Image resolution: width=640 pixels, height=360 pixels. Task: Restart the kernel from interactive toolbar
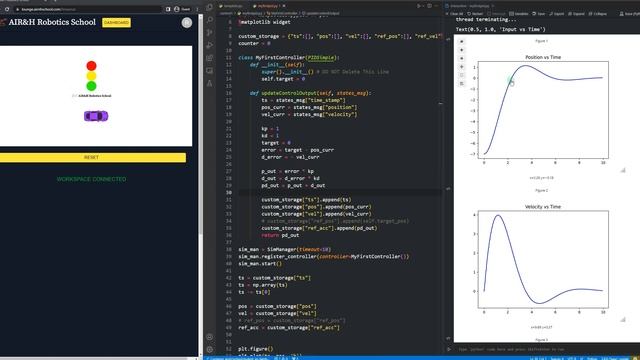pyautogui.click(x=475, y=14)
